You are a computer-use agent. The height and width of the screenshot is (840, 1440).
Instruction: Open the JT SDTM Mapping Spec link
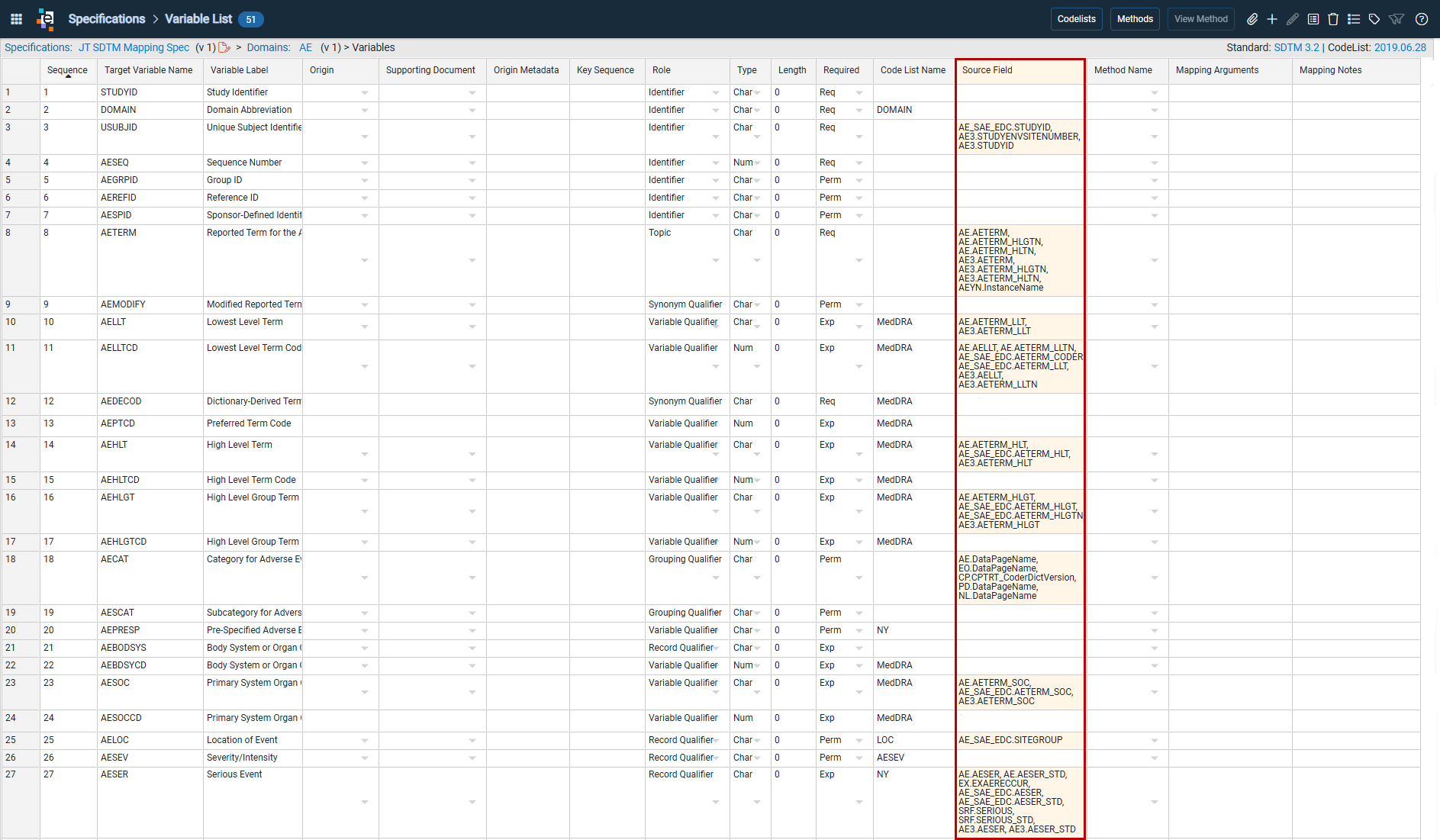tap(134, 47)
